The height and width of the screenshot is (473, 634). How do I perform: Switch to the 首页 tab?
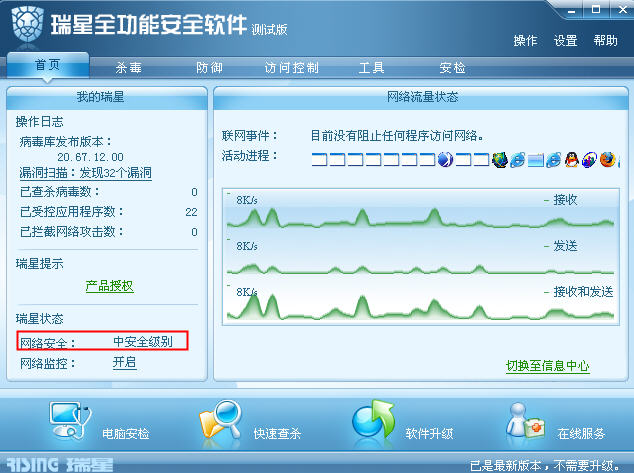click(48, 65)
